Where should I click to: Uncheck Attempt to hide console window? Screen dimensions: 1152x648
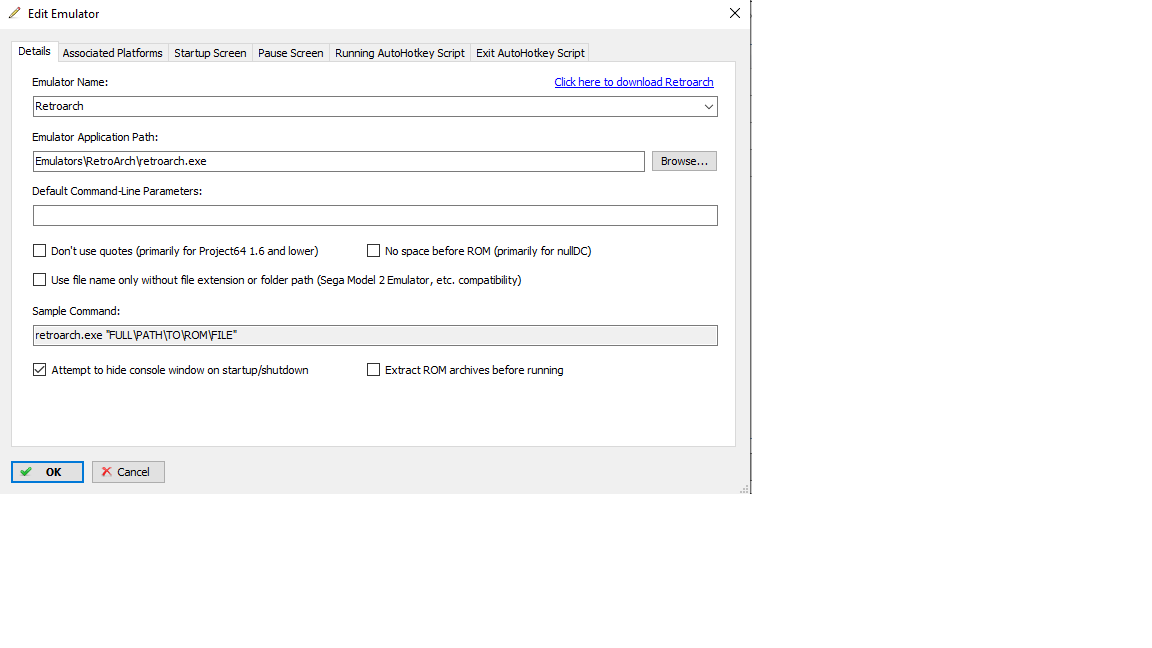(x=40, y=370)
